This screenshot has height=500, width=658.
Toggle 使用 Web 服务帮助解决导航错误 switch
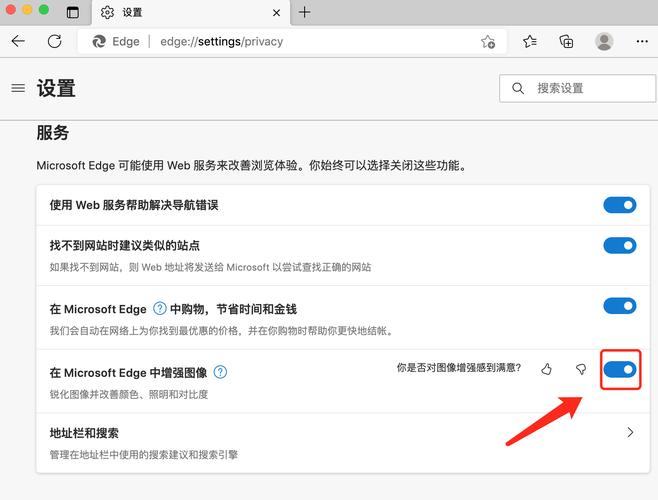(619, 205)
